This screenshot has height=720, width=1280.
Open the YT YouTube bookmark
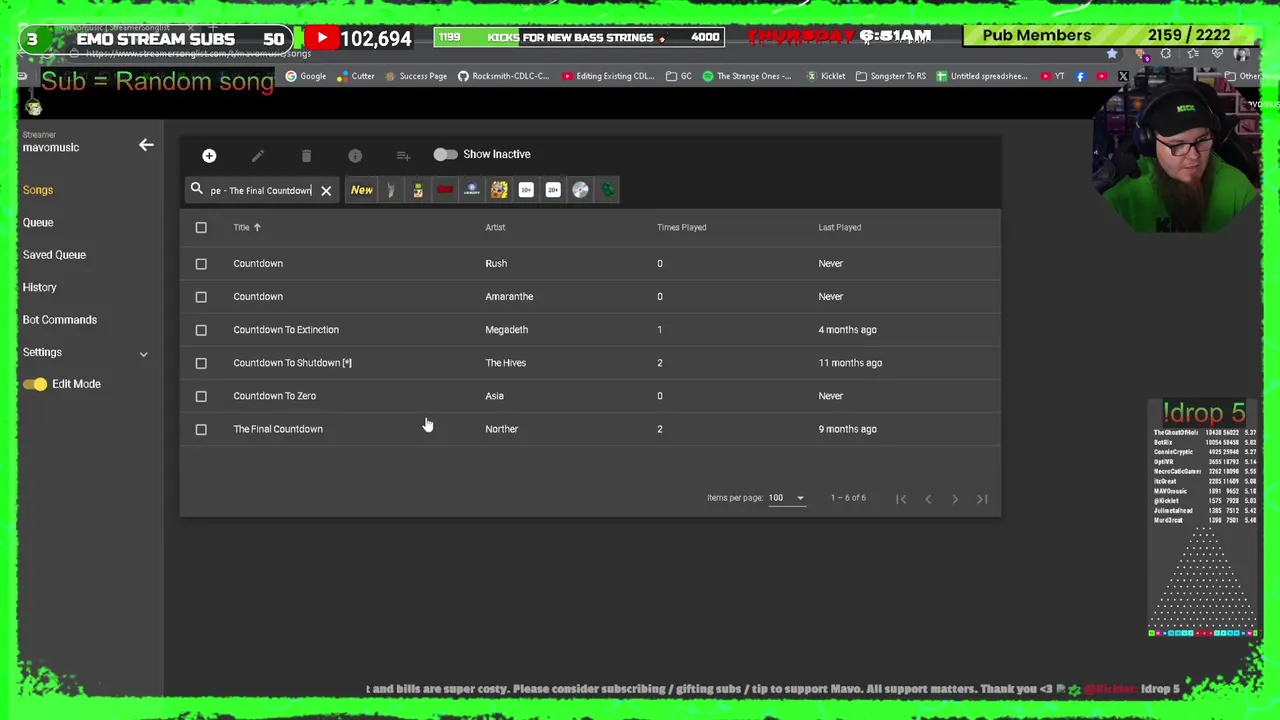[1053, 76]
